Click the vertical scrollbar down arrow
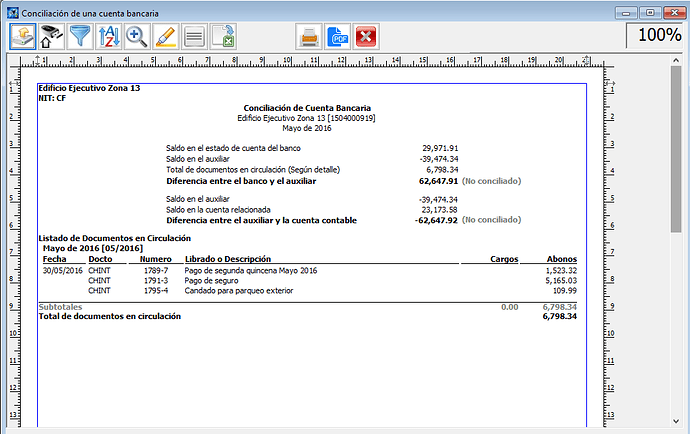This screenshot has width=690, height=434. point(682,426)
